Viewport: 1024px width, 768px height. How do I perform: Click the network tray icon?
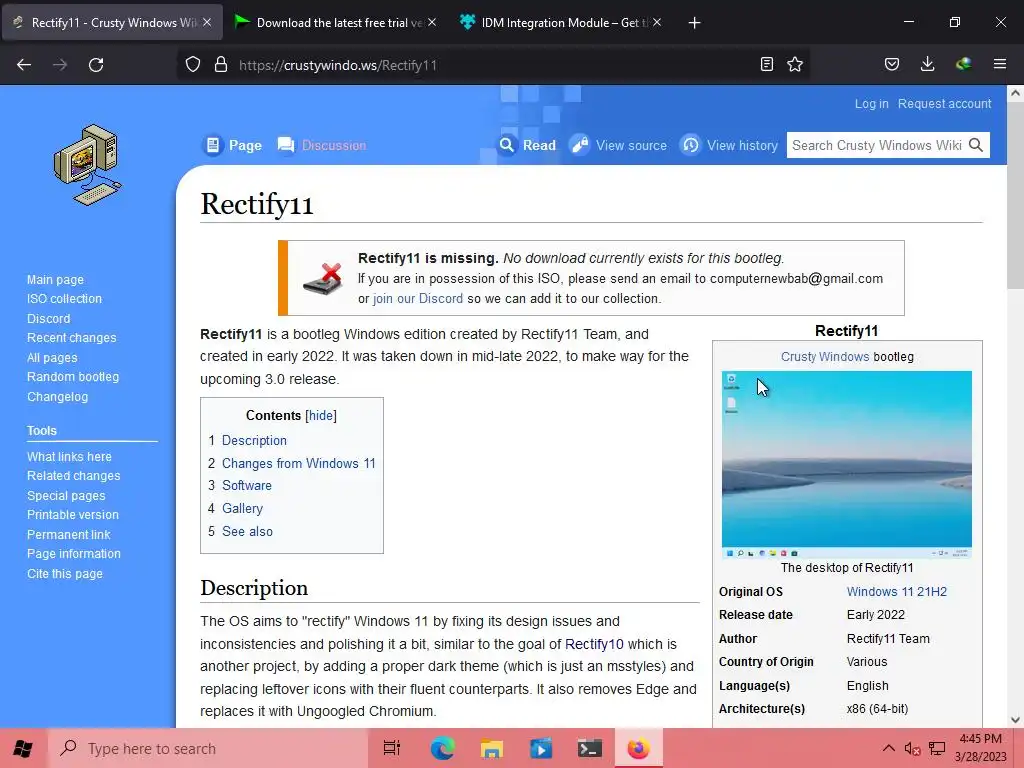coord(937,748)
